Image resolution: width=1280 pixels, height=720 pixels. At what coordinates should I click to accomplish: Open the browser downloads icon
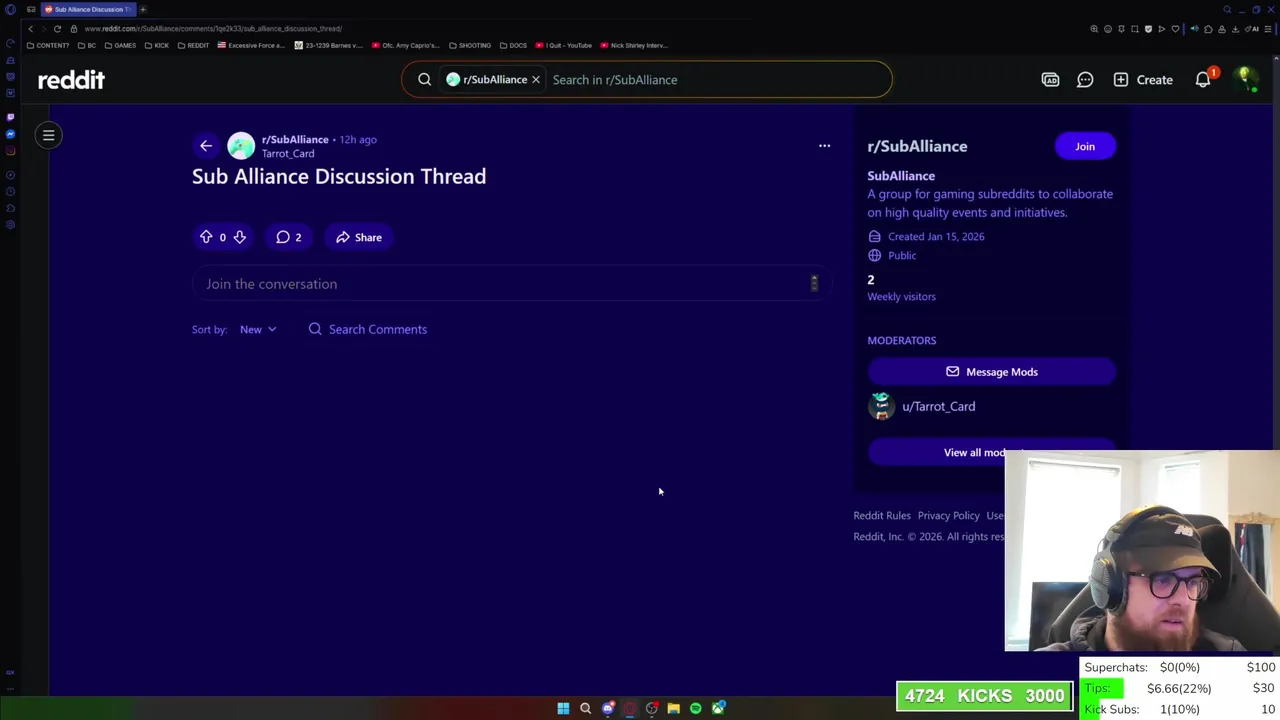(x=1235, y=29)
